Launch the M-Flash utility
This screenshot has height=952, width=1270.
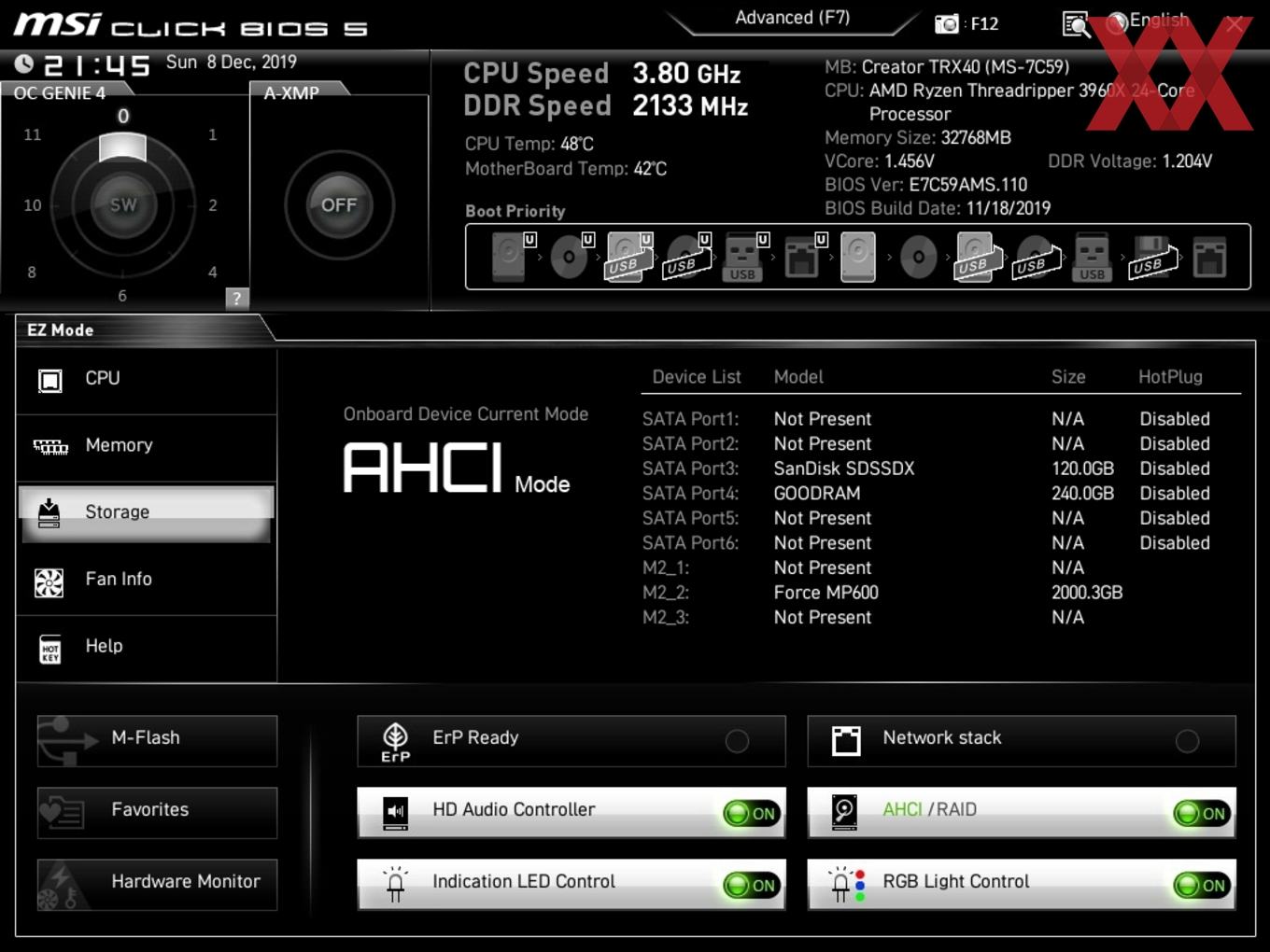(157, 740)
